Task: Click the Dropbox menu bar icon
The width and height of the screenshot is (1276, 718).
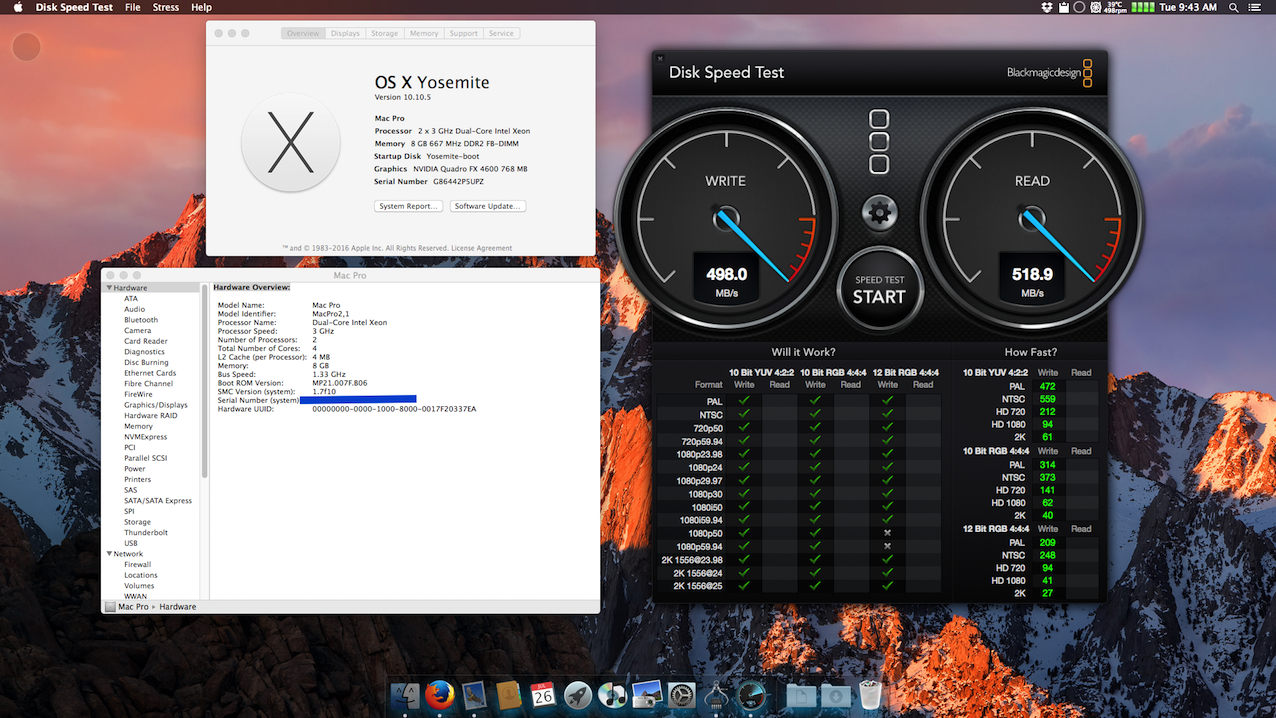Action: [1047, 7]
